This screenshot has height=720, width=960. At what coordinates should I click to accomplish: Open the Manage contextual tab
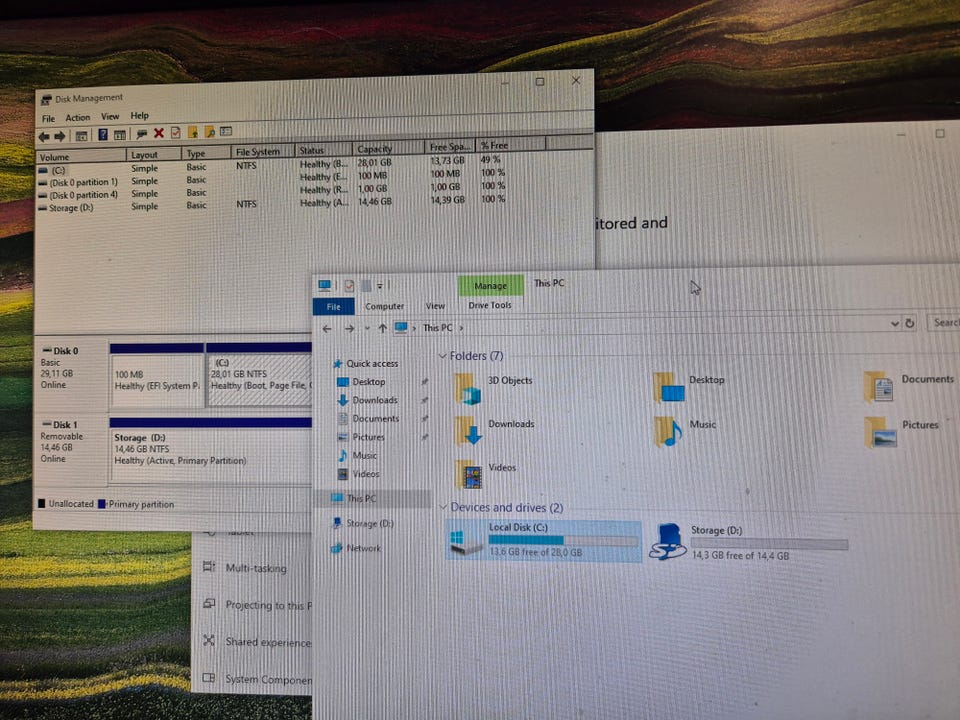click(490, 285)
